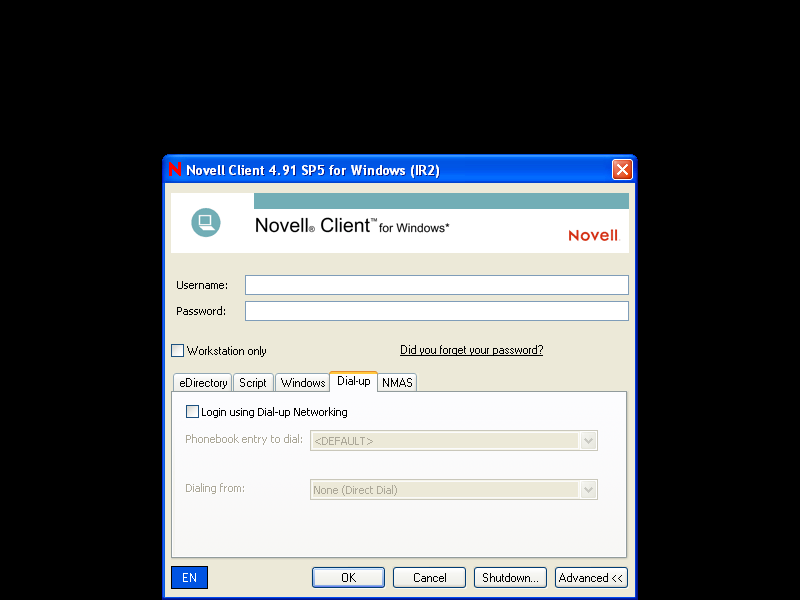
Task: Click the Novell Client for Windows banner text
Action: [352, 226]
